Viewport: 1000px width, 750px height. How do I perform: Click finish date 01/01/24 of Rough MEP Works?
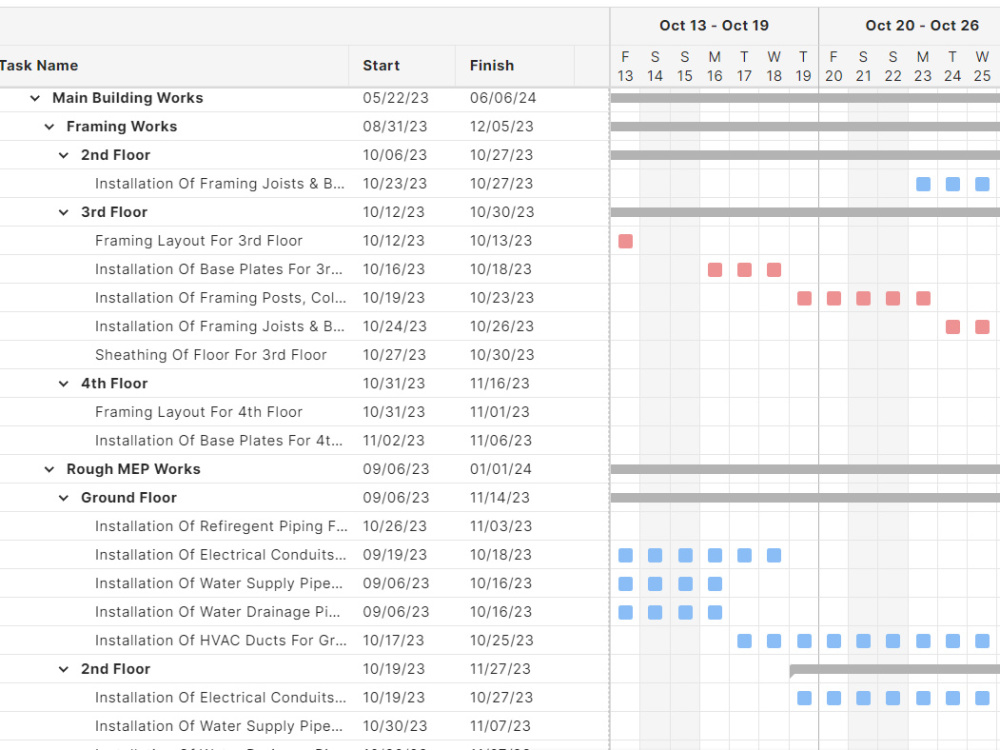coord(501,469)
